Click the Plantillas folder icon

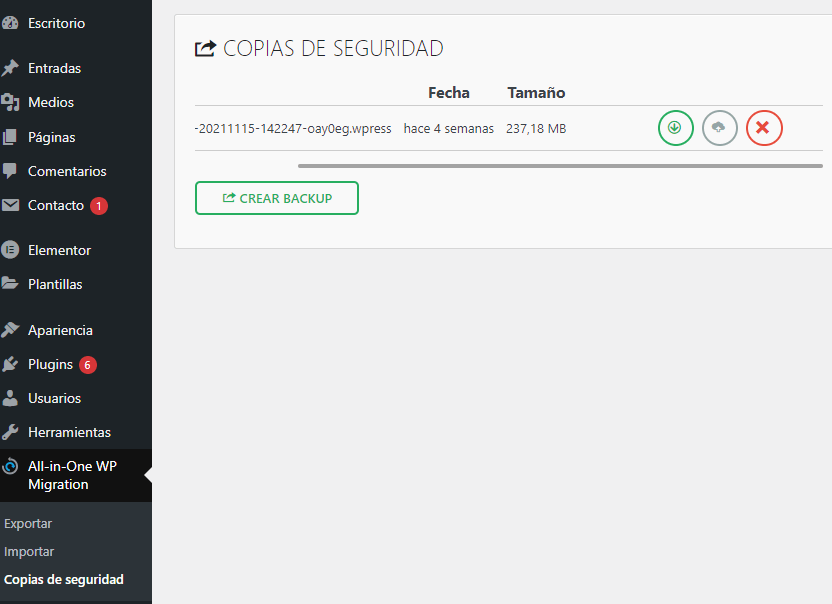[10, 283]
